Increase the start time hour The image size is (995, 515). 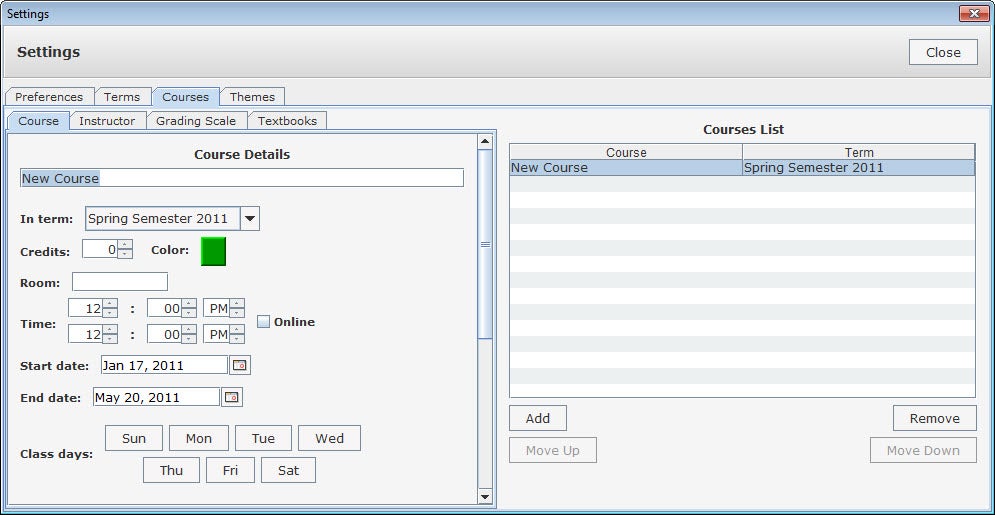pos(110,304)
